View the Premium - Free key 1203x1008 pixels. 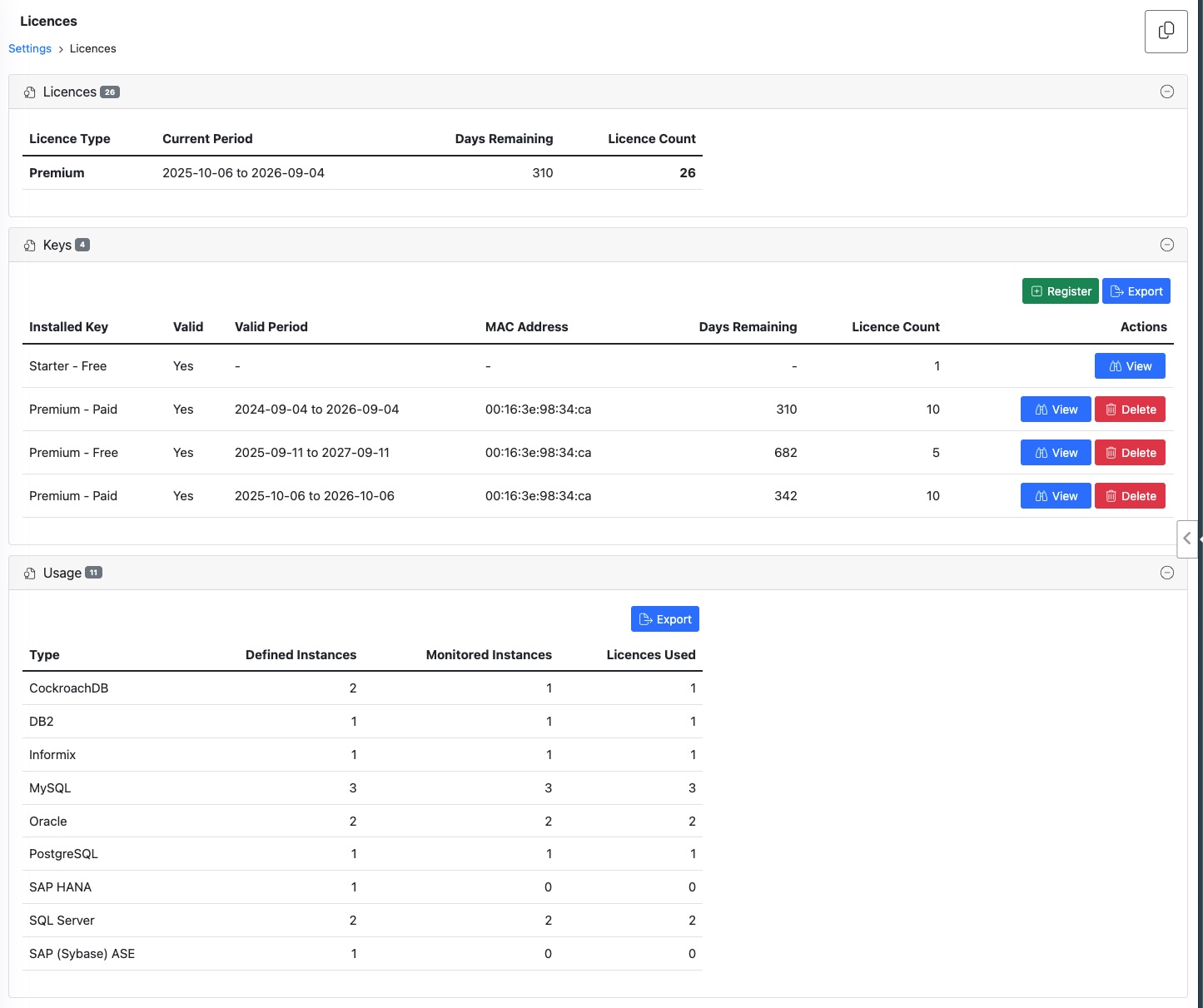[1056, 453]
